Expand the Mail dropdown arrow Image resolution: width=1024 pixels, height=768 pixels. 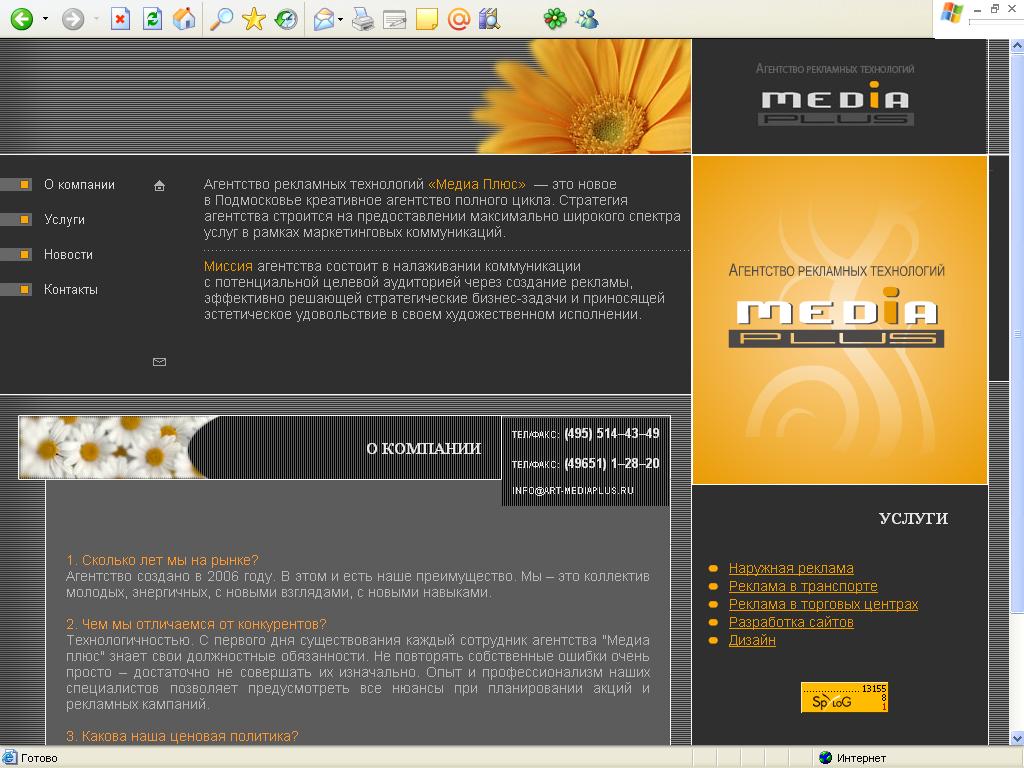pyautogui.click(x=340, y=20)
